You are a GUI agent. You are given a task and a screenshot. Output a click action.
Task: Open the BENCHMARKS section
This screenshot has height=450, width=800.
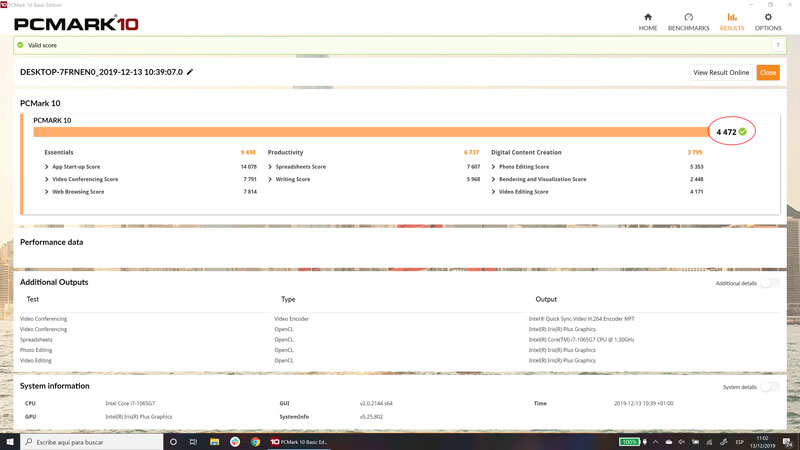tap(688, 21)
